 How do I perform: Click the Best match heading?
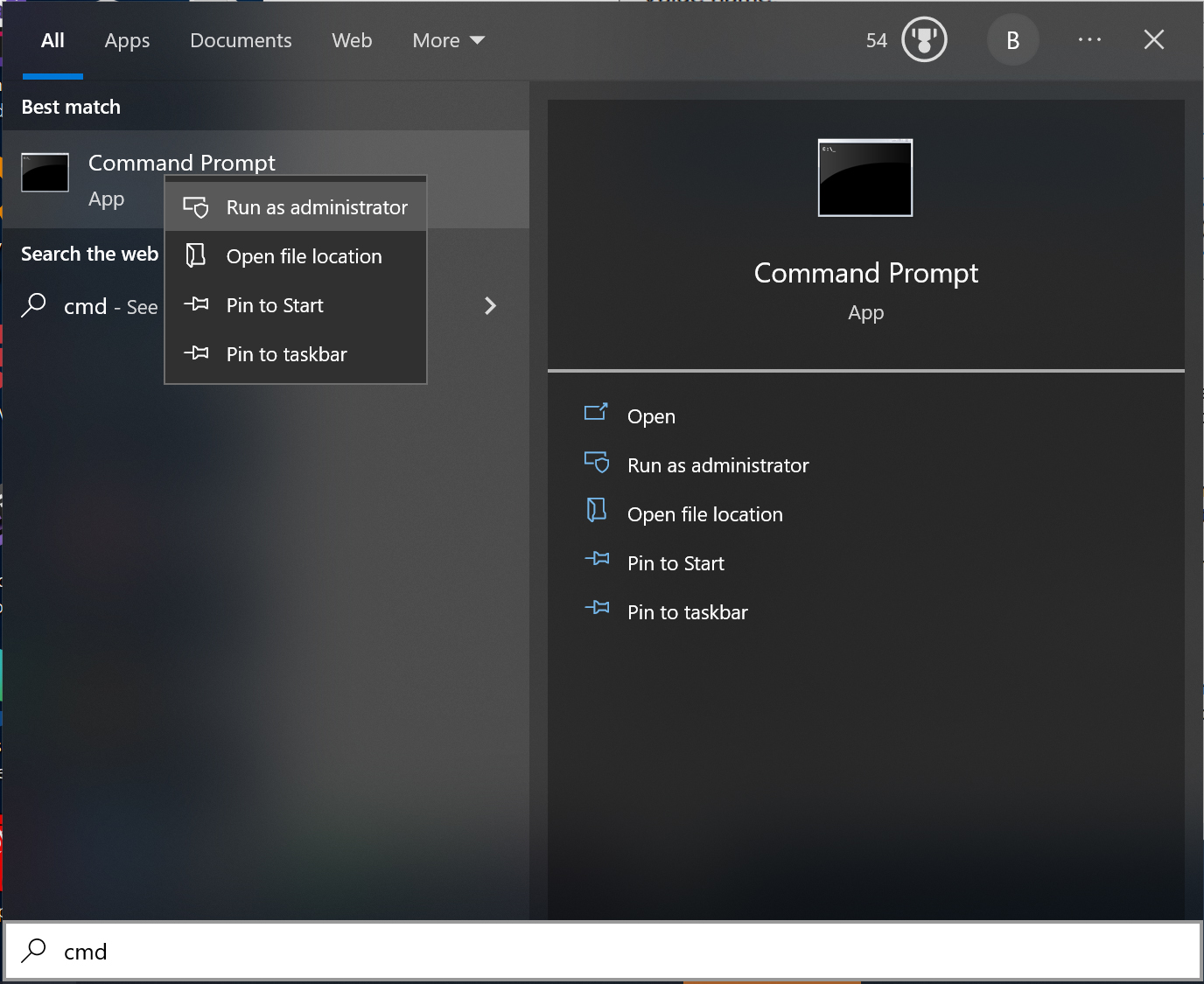[x=71, y=107]
